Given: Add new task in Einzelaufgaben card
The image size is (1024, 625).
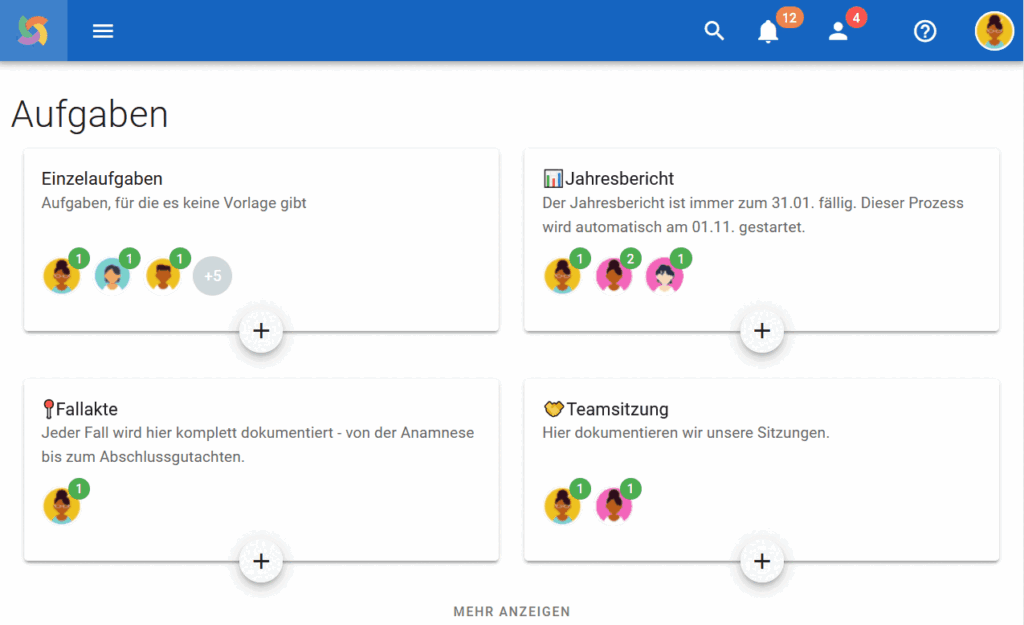Looking at the screenshot, I should pos(261,330).
